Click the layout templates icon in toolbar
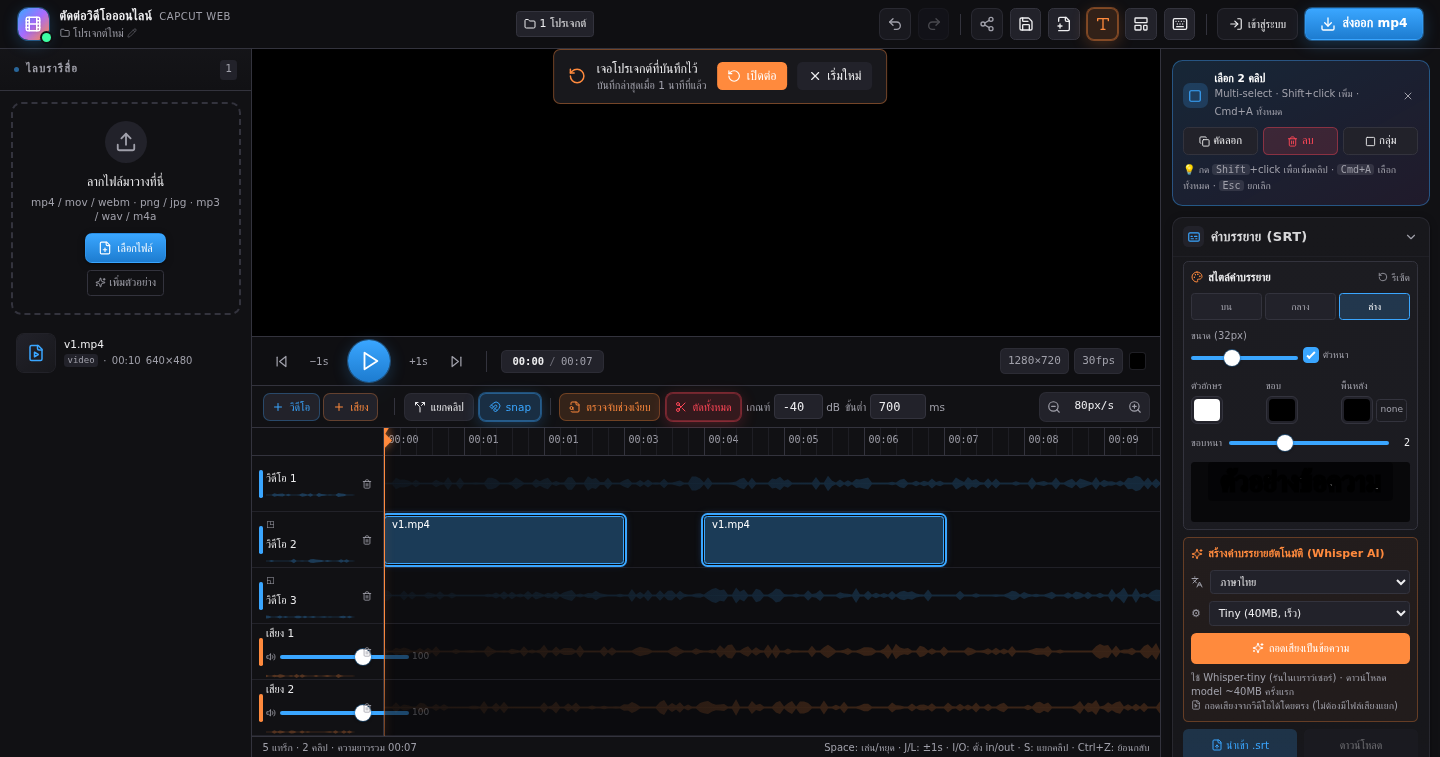The image size is (1440, 757). (x=1141, y=24)
